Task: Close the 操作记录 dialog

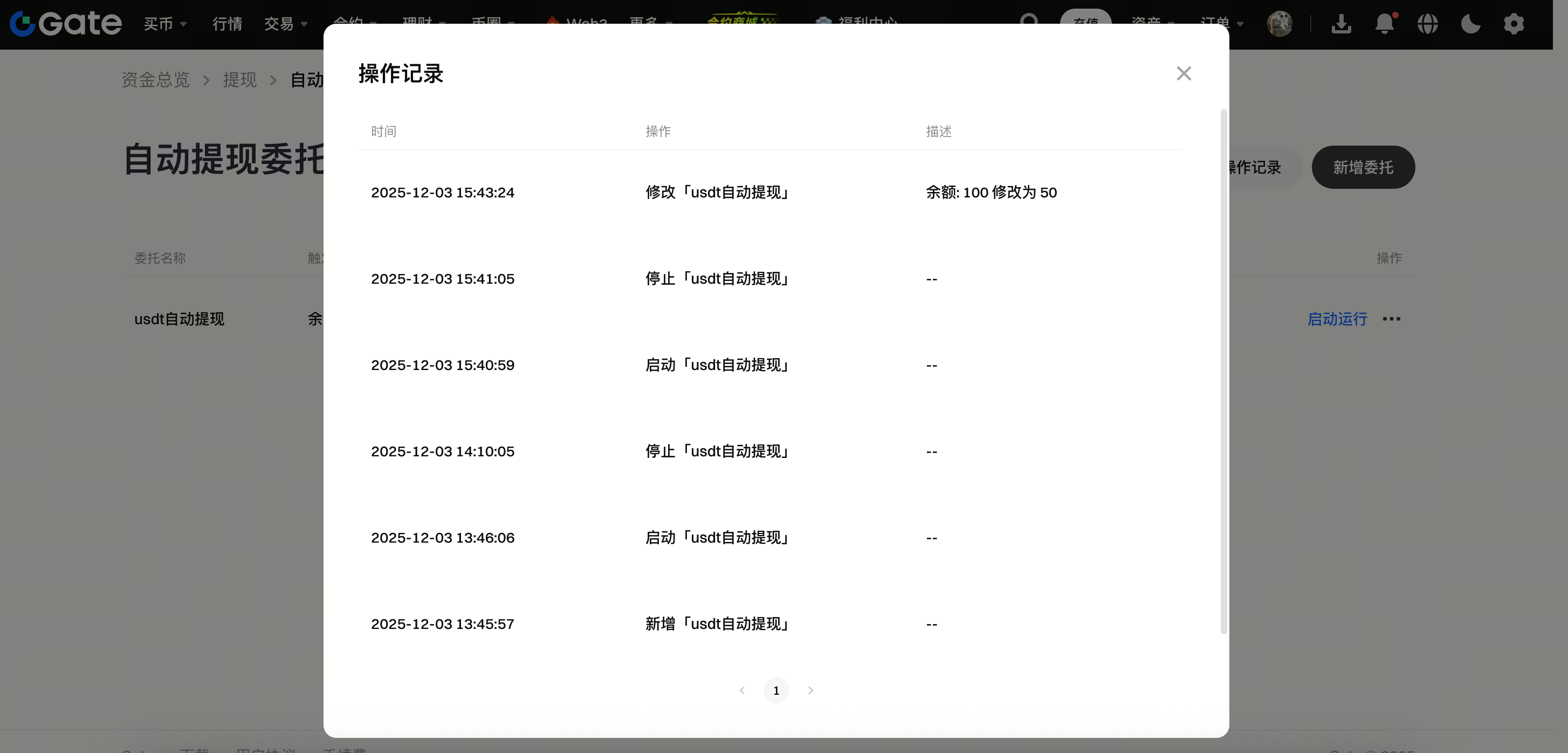Action: tap(1184, 74)
